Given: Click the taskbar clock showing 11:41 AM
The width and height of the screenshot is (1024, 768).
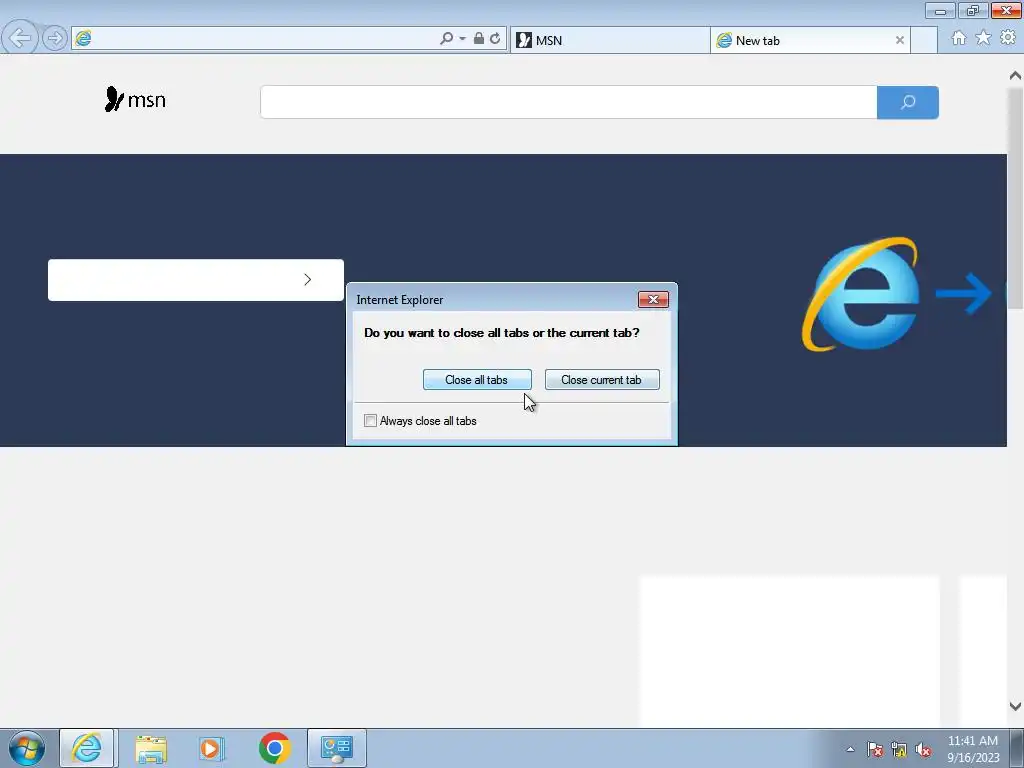Looking at the screenshot, I should click(973, 749).
